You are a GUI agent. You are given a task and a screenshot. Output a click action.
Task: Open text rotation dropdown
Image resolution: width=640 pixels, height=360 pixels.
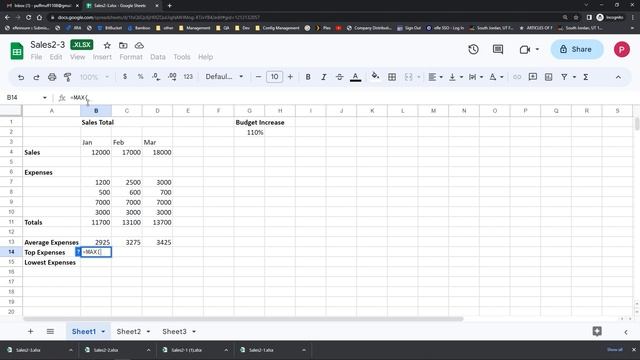coord(496,77)
